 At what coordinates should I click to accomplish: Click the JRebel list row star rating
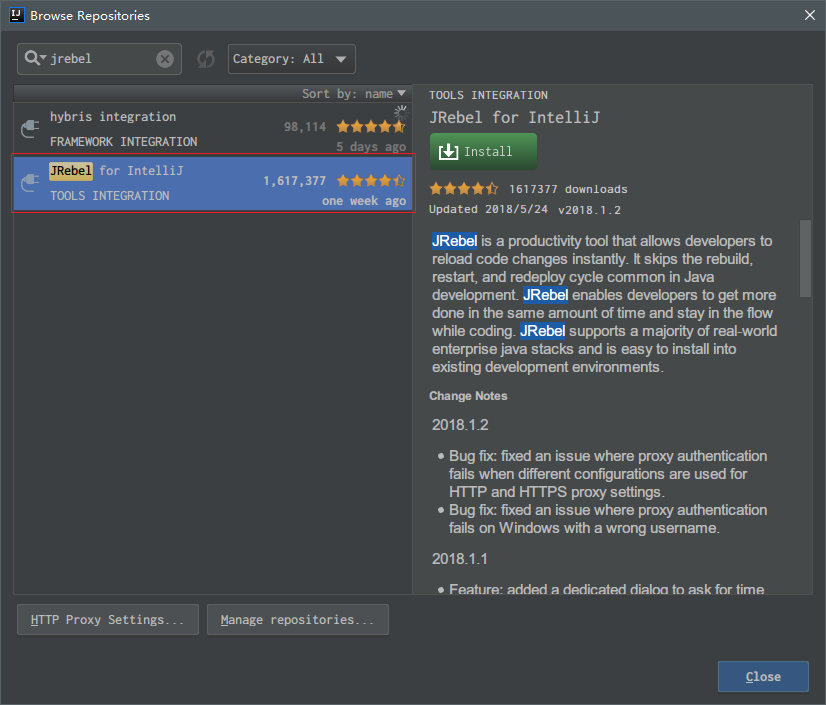click(x=371, y=181)
